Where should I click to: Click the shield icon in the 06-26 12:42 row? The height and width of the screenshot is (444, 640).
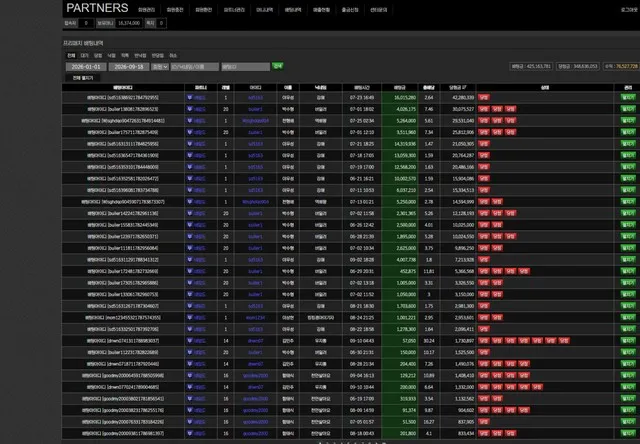tap(190, 224)
